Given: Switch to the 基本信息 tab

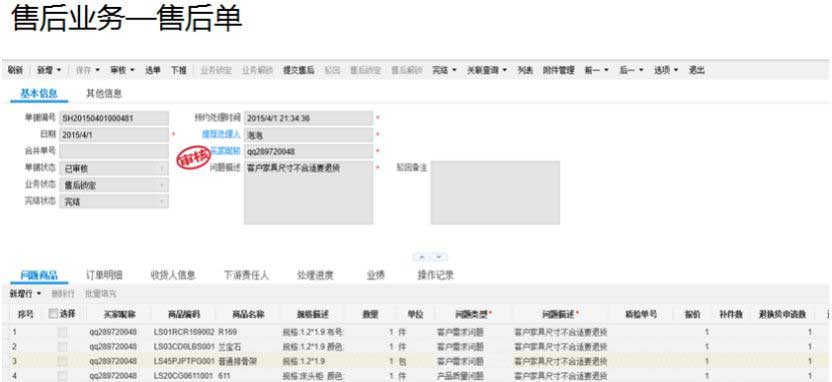Looking at the screenshot, I should pos(39,93).
